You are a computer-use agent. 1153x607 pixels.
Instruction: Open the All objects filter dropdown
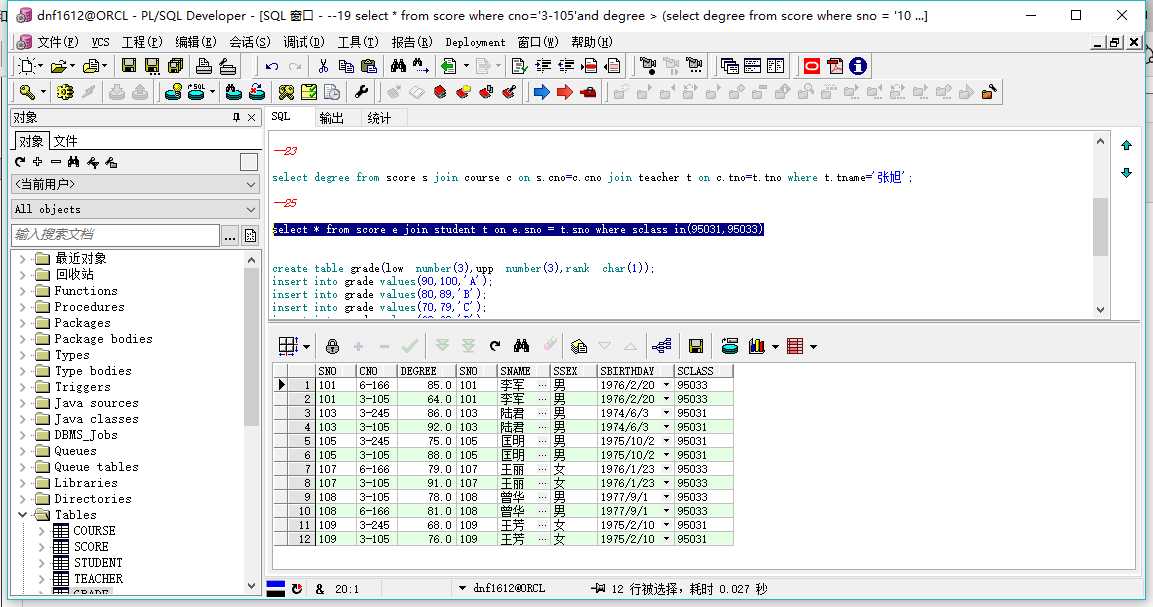pos(251,209)
